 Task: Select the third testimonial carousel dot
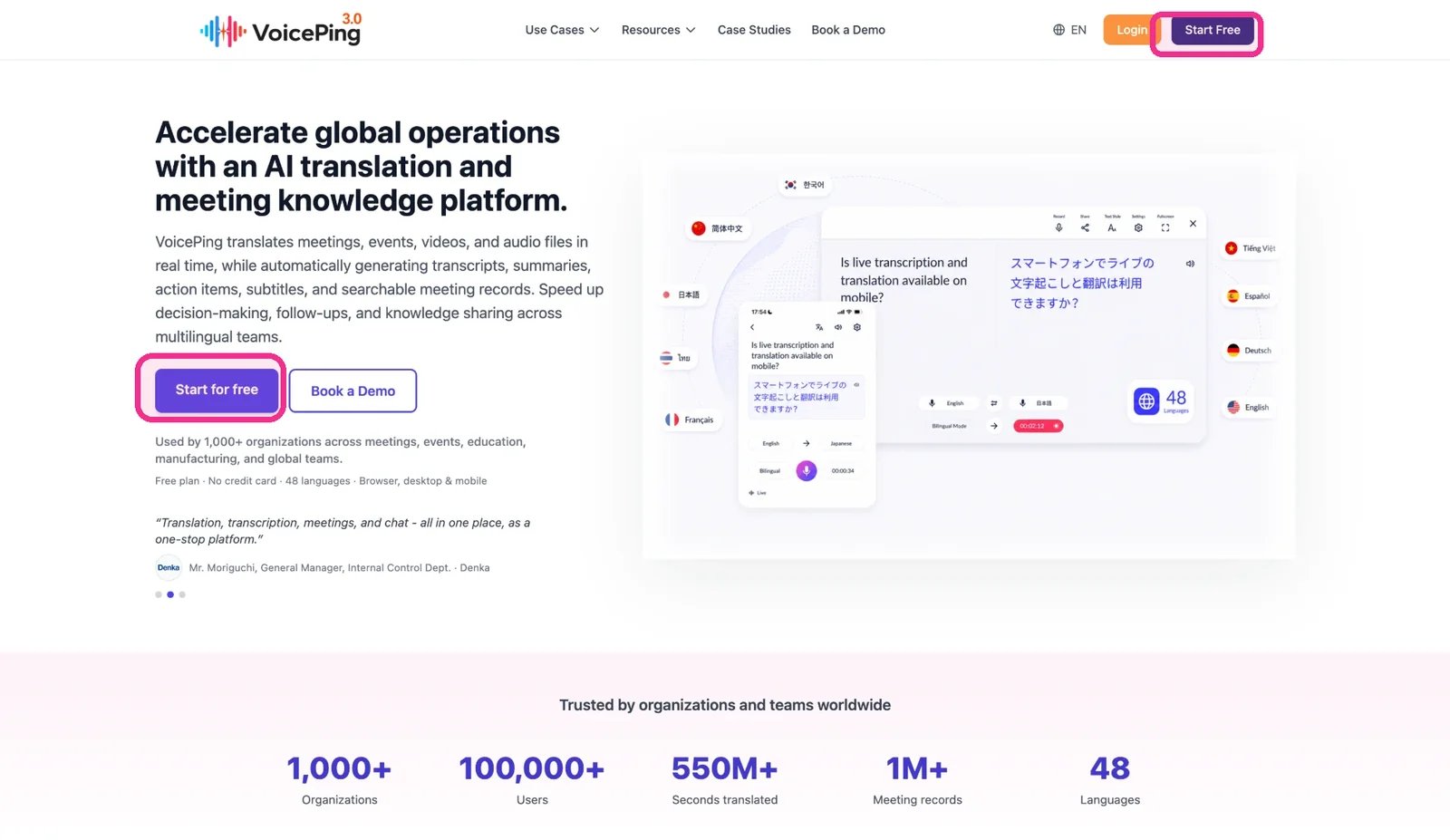pos(182,594)
